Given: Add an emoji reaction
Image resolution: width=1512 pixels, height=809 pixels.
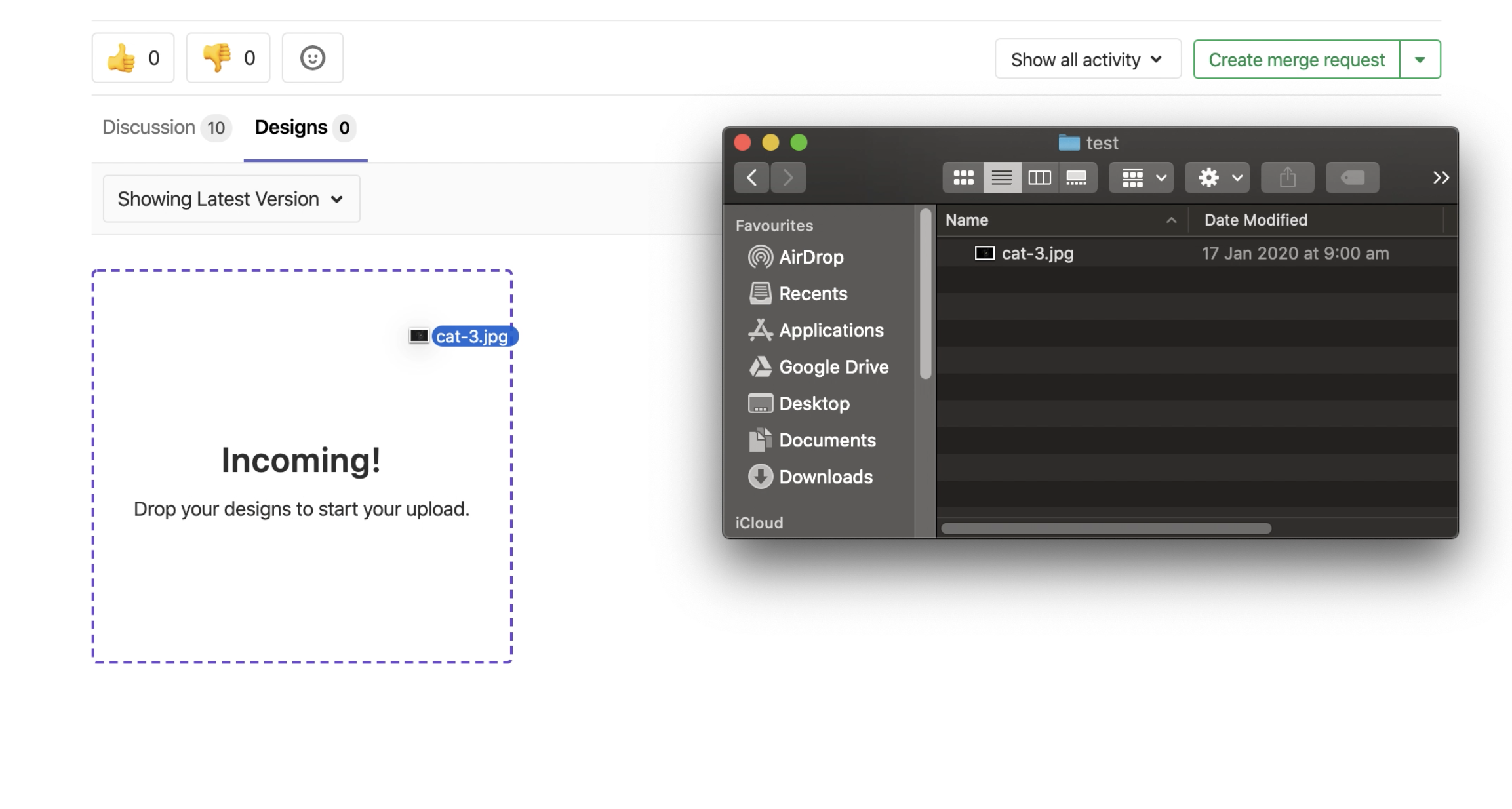Looking at the screenshot, I should [312, 58].
